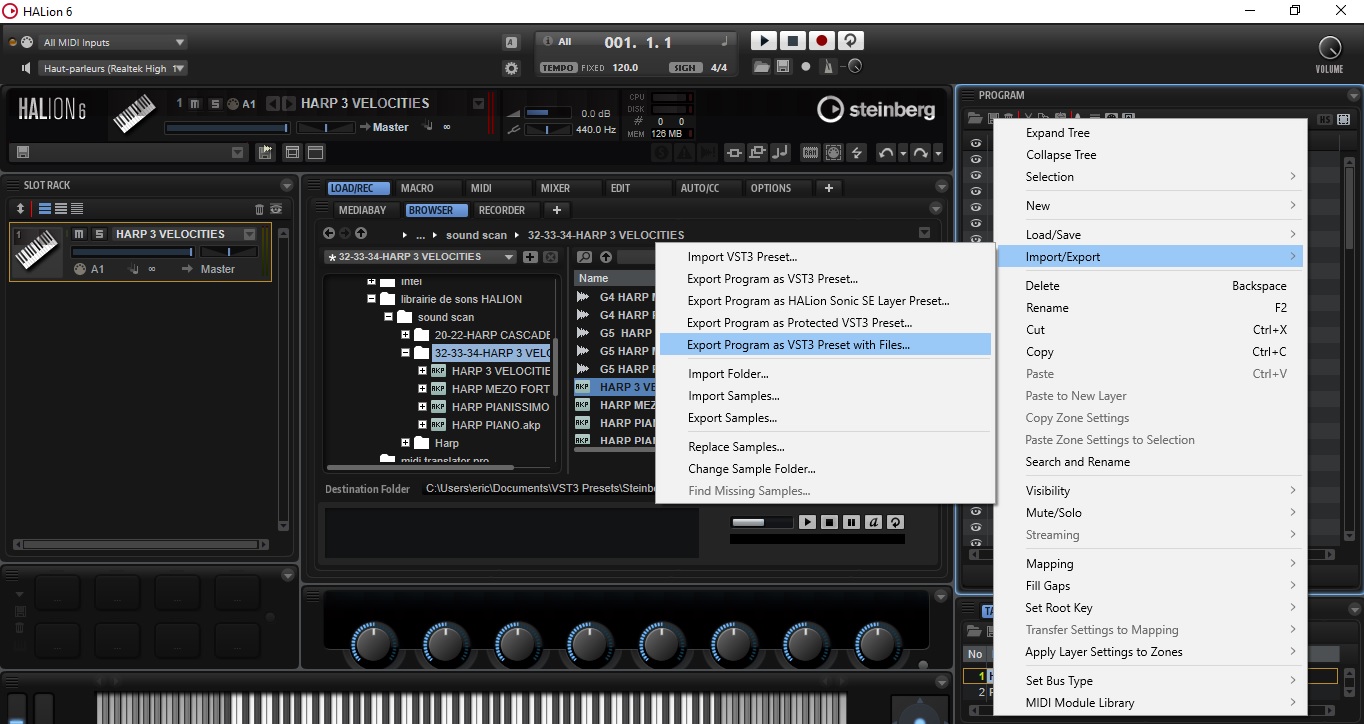
Task: Switch to the MEDIABAY tab
Action: [363, 210]
